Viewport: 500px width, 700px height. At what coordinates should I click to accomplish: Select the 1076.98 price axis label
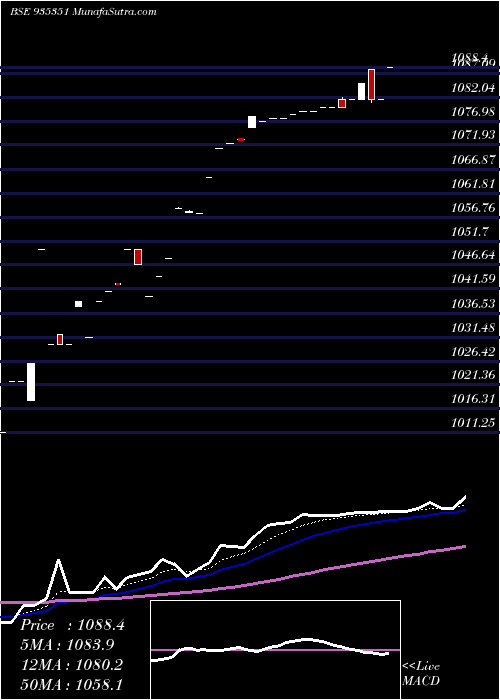coord(473,112)
